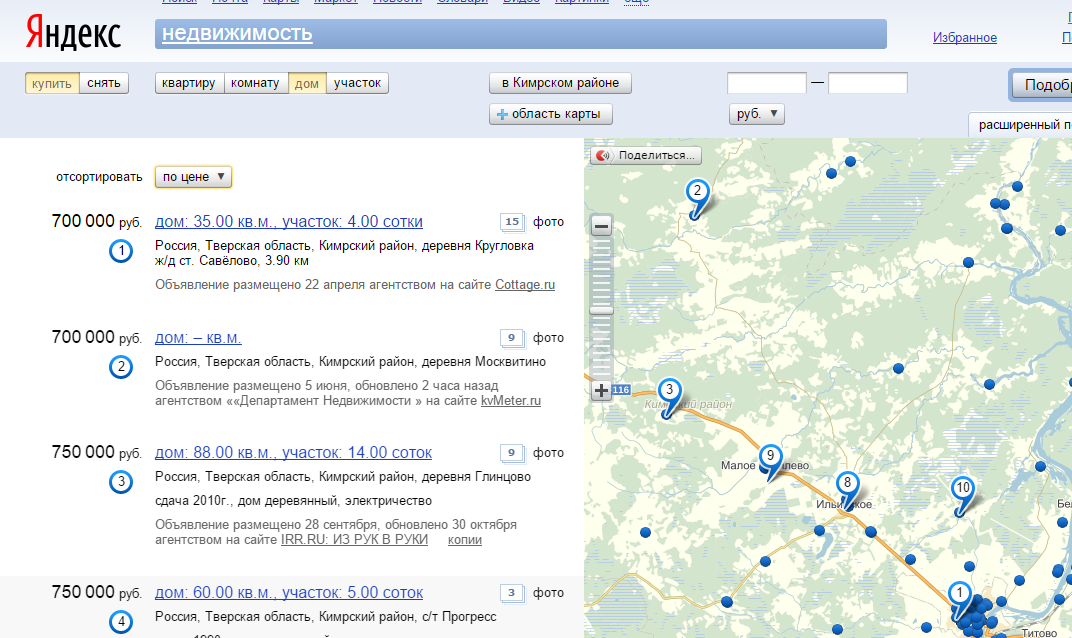Open IRR.RU: ИЗ РУК В РУКИ link
1072x638 pixels.
[x=354, y=540]
